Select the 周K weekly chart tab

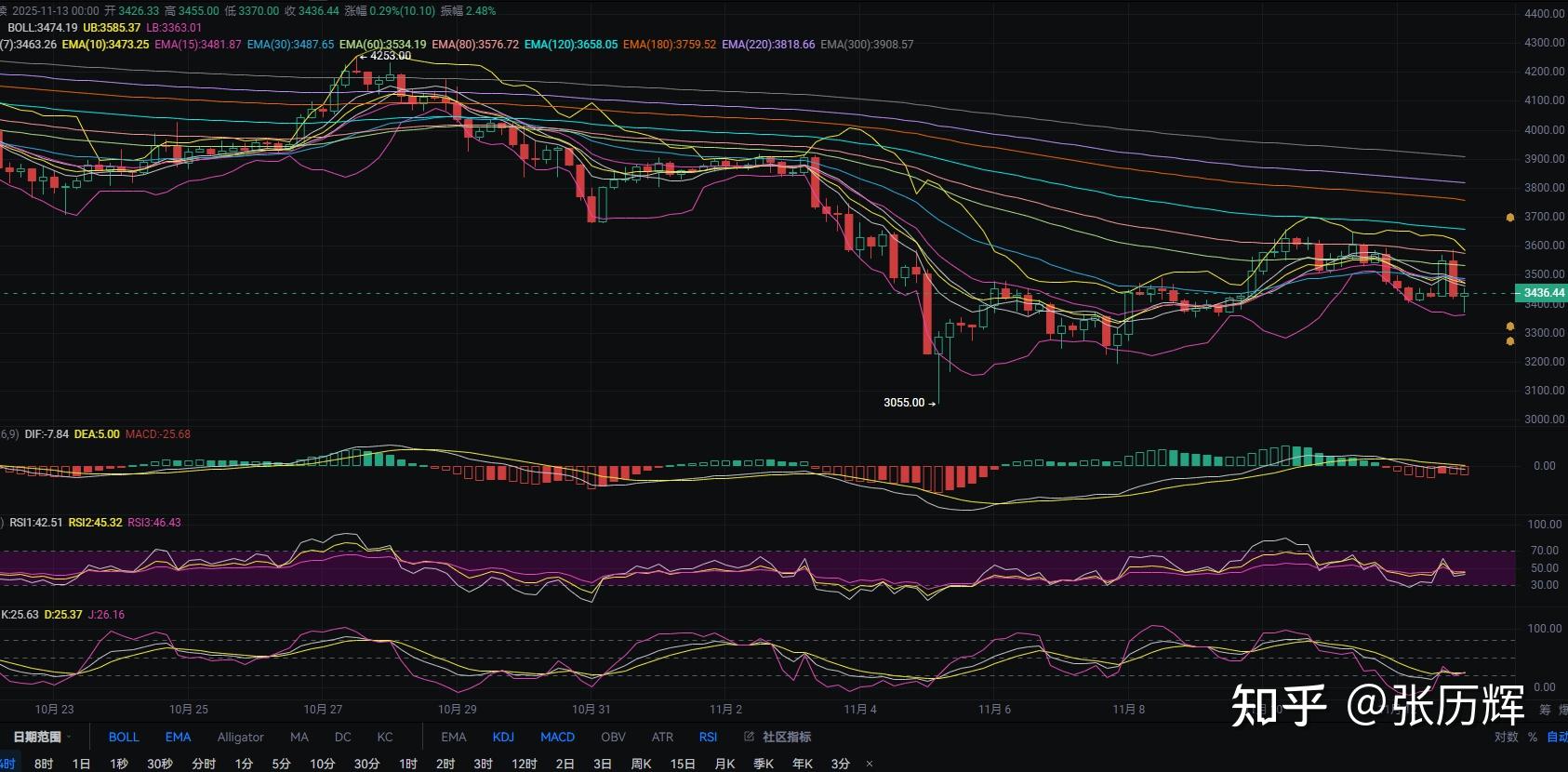[x=641, y=764]
